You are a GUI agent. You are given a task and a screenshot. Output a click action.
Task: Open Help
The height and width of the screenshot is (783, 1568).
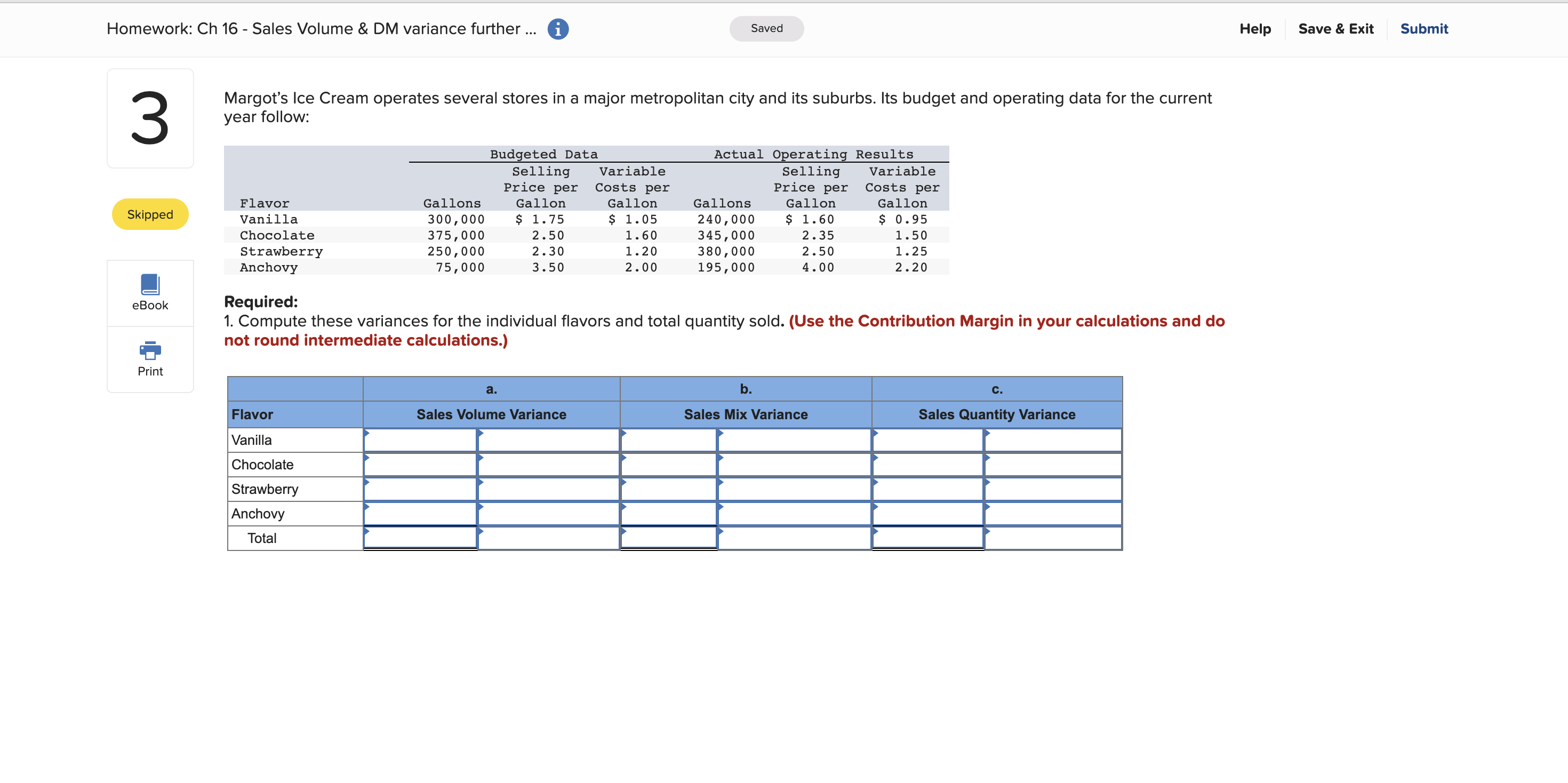coord(1255,29)
